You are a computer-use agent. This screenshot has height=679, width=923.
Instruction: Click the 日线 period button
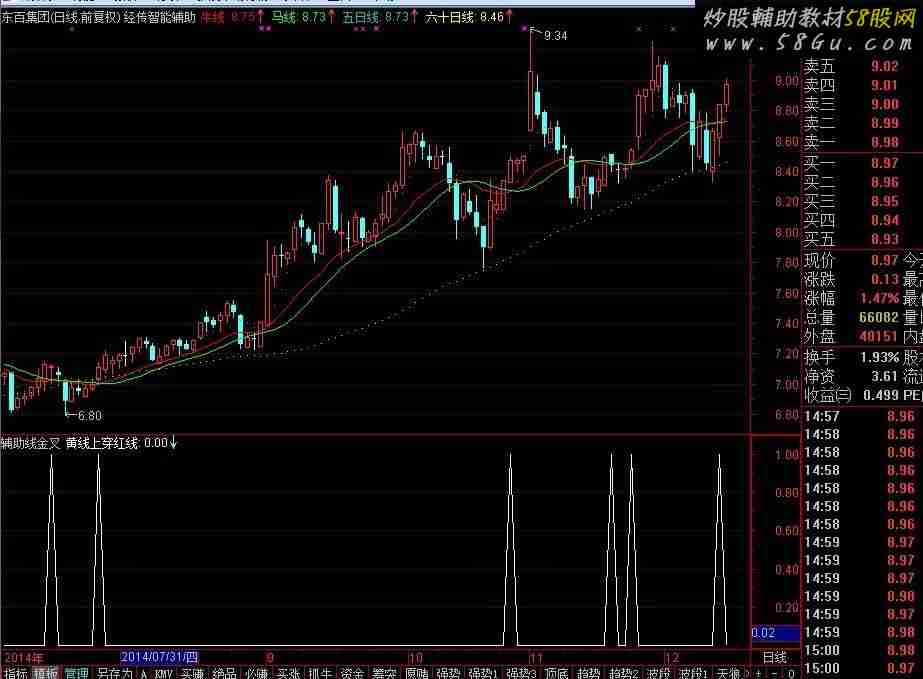click(x=775, y=657)
